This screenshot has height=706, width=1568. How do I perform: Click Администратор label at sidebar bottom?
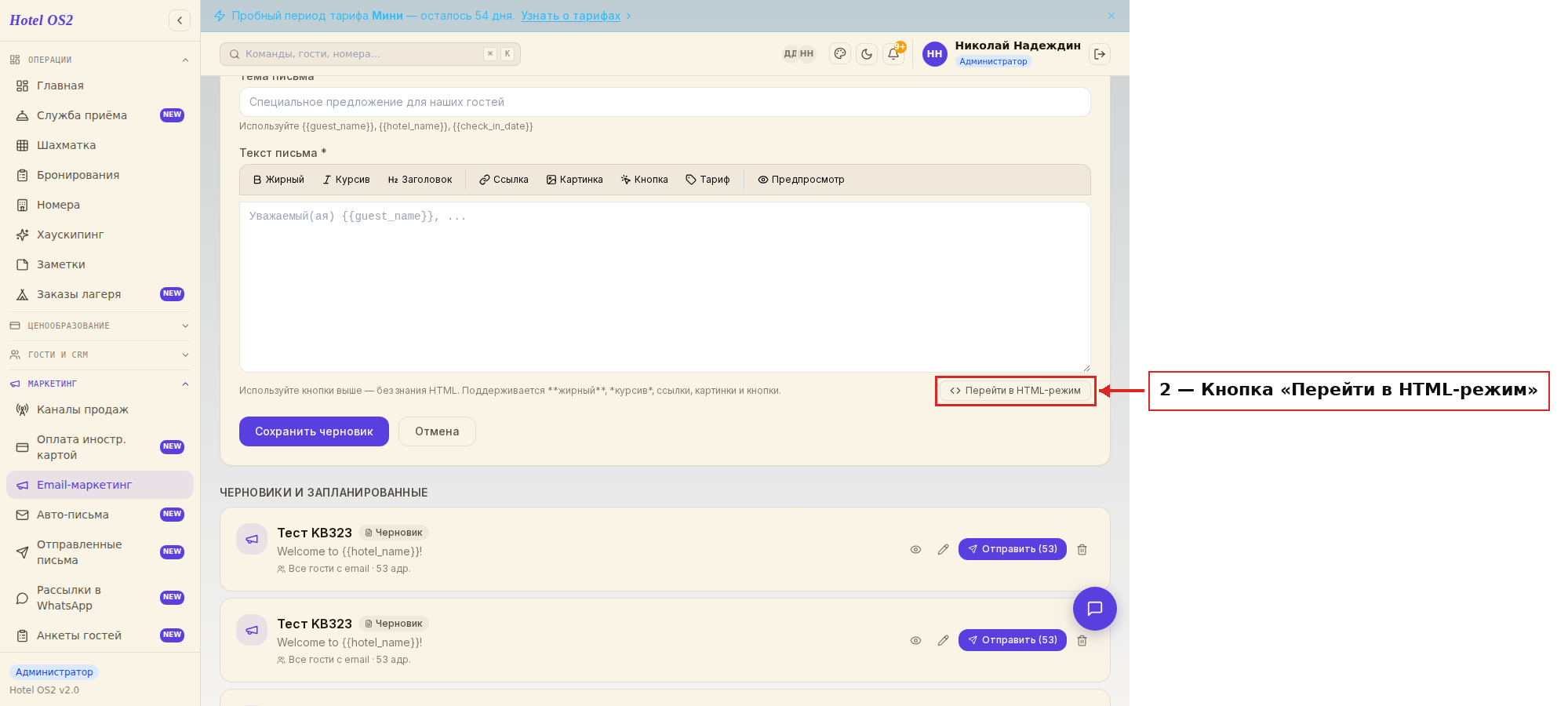pos(54,672)
